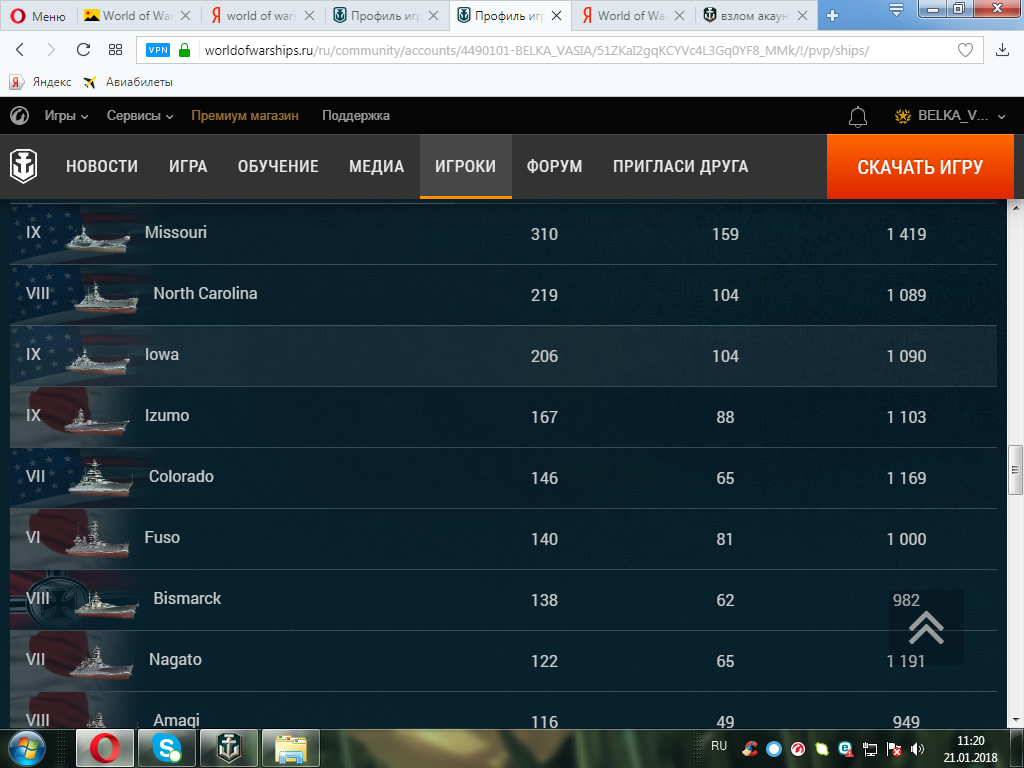Viewport: 1024px width, 768px height.
Task: Click the Missouri ship thumbnail
Action: (97, 239)
